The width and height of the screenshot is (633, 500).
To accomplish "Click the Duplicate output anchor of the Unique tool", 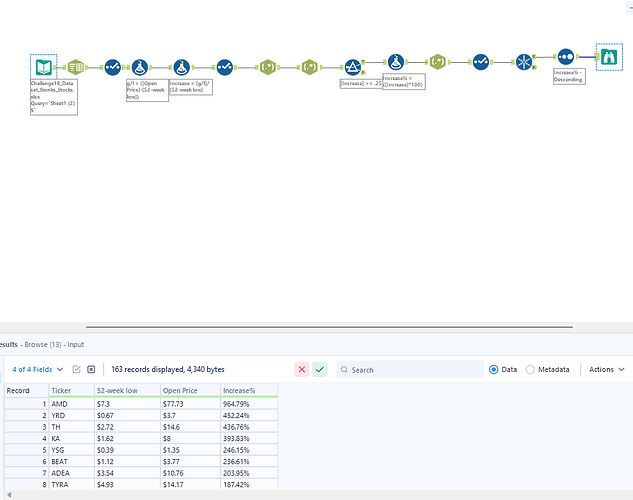I will pyautogui.click(x=534, y=67).
